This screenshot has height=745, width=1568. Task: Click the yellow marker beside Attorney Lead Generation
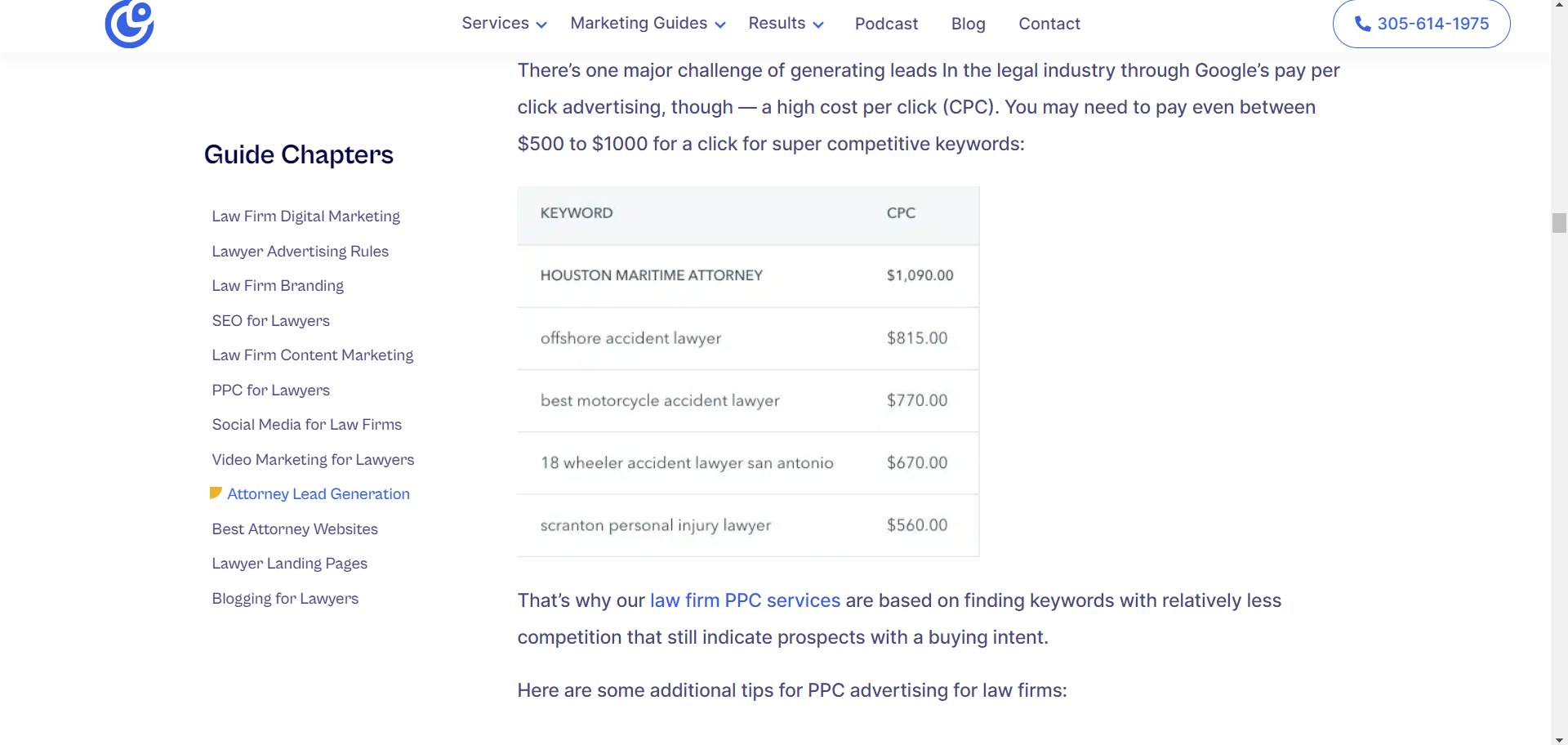pos(216,493)
